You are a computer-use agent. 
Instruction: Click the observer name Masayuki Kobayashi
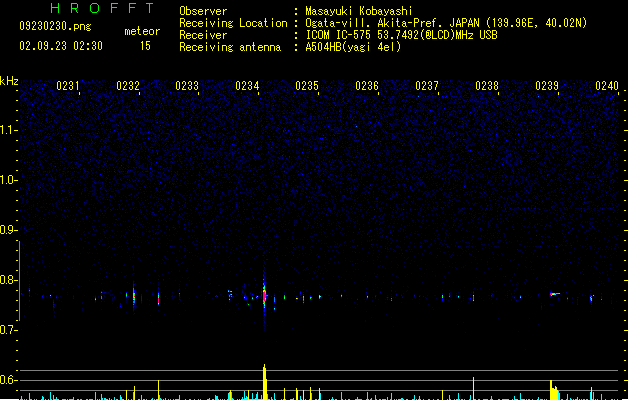[x=358, y=11]
